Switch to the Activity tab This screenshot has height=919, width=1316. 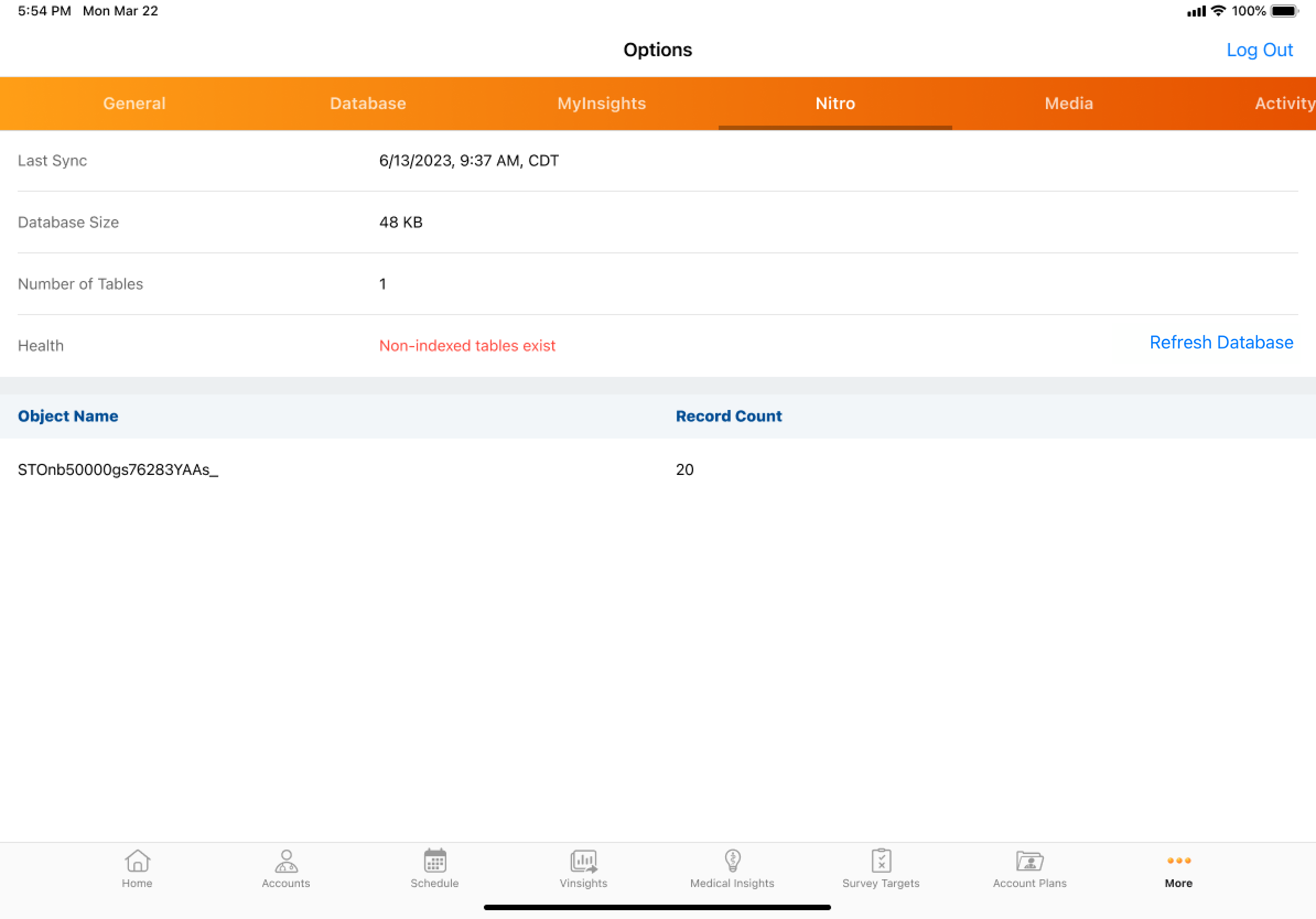coord(1284,103)
